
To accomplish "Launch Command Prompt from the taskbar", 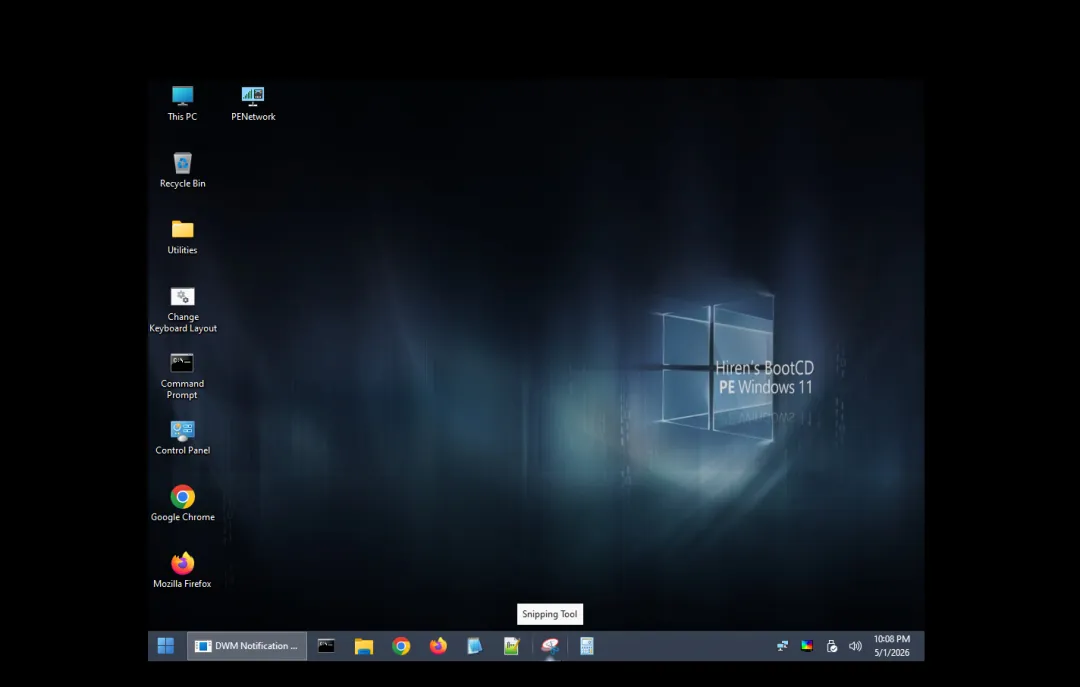I will click(326, 646).
